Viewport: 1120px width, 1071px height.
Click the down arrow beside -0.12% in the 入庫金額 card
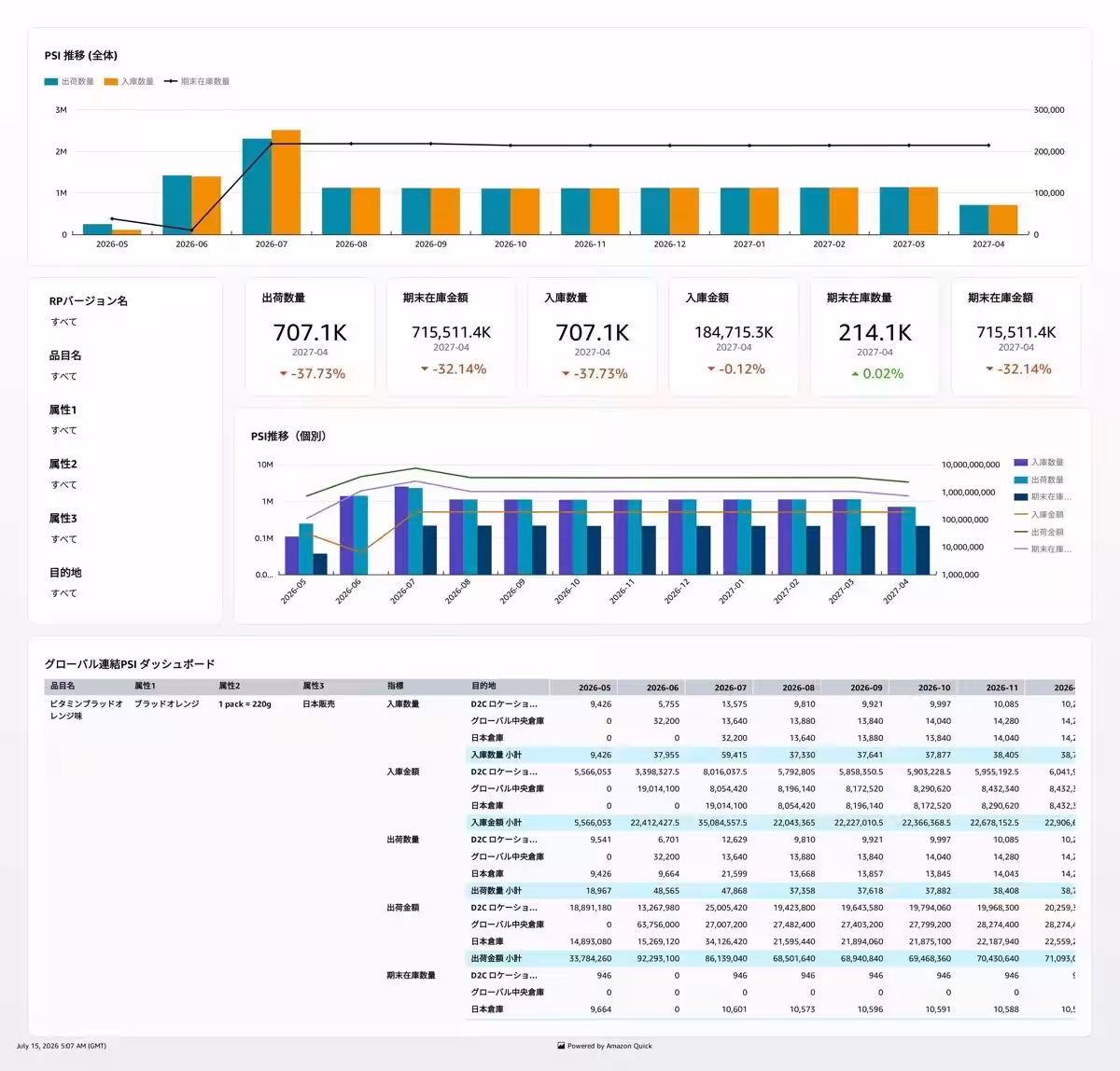pos(711,369)
